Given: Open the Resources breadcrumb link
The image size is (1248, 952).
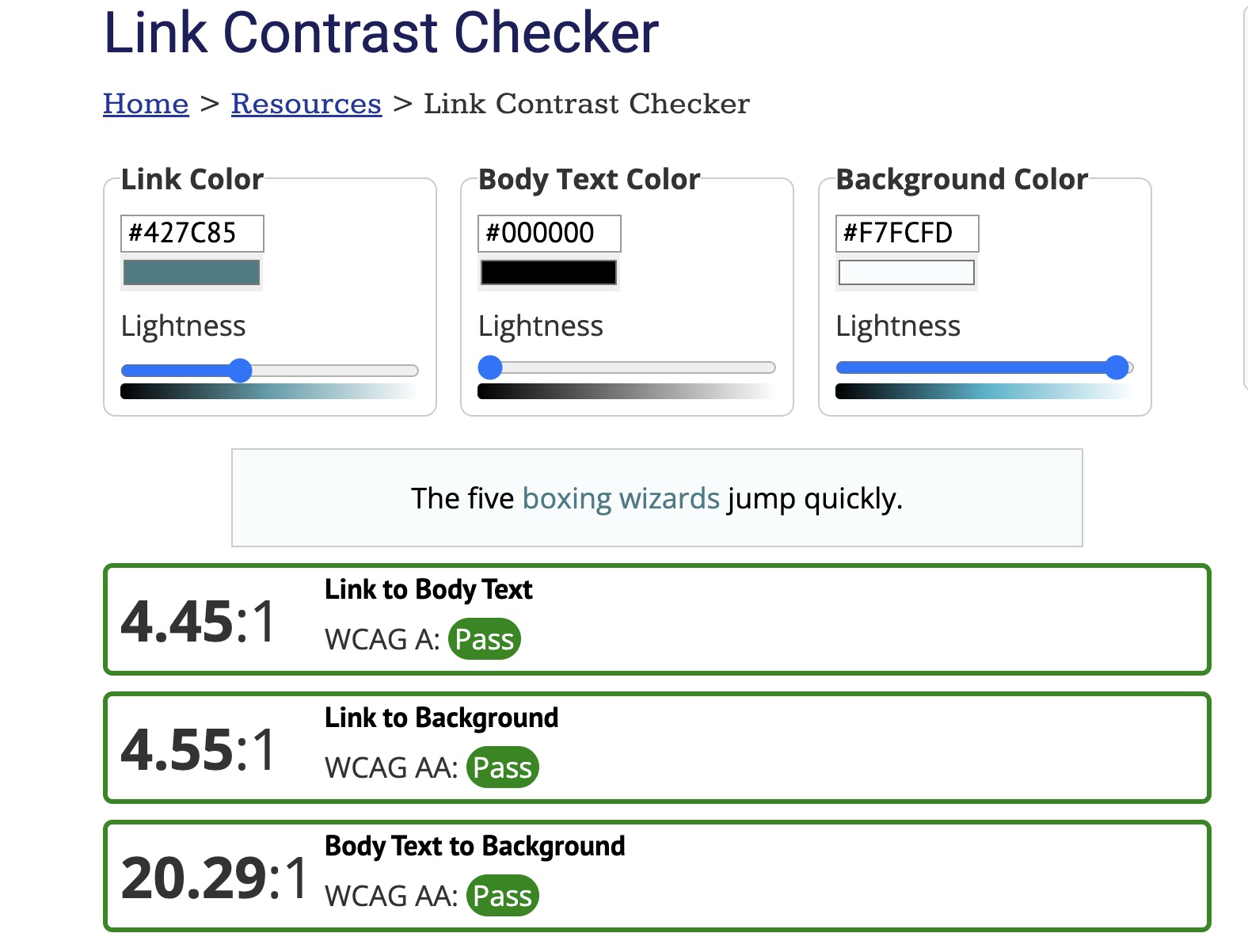Looking at the screenshot, I should [306, 104].
